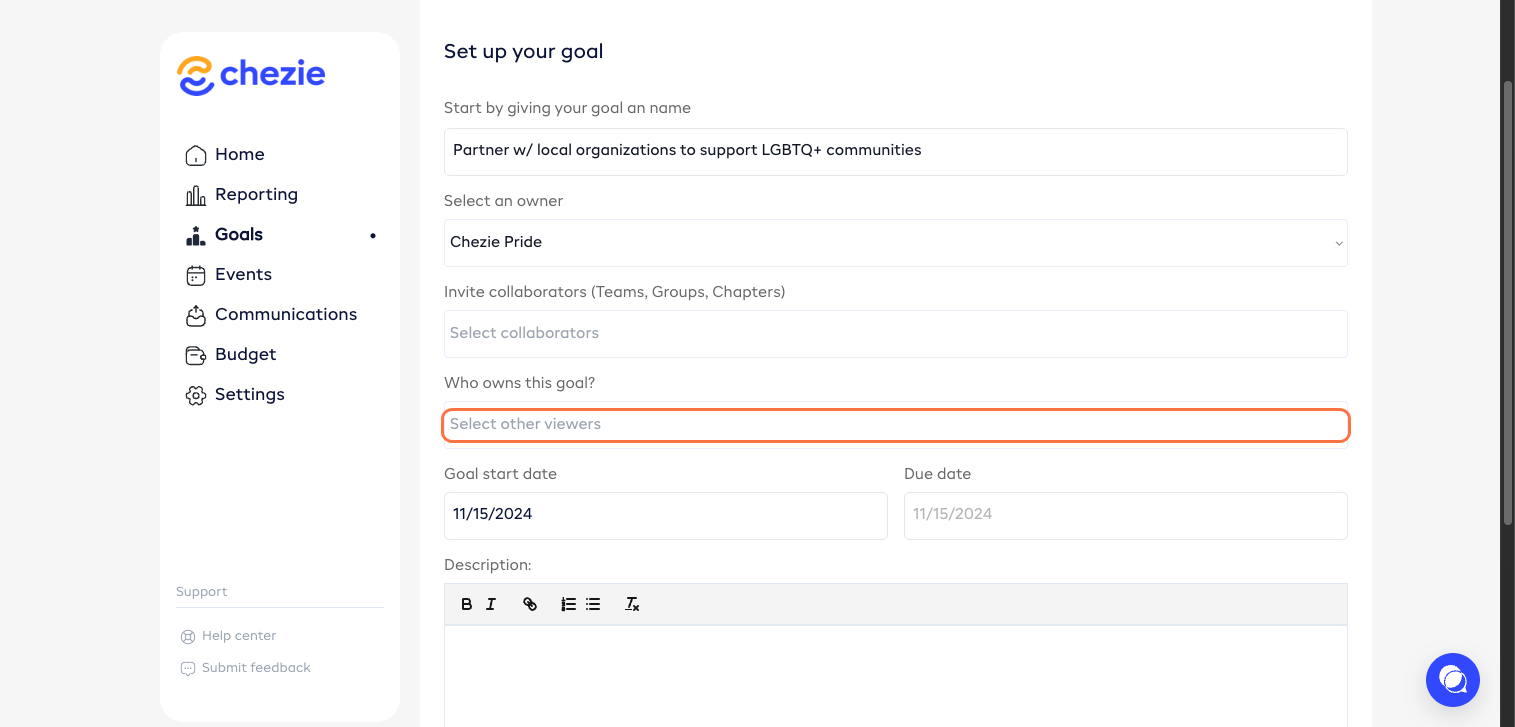Click the Settings gear icon
This screenshot has height=727, width=1515.
click(x=196, y=395)
